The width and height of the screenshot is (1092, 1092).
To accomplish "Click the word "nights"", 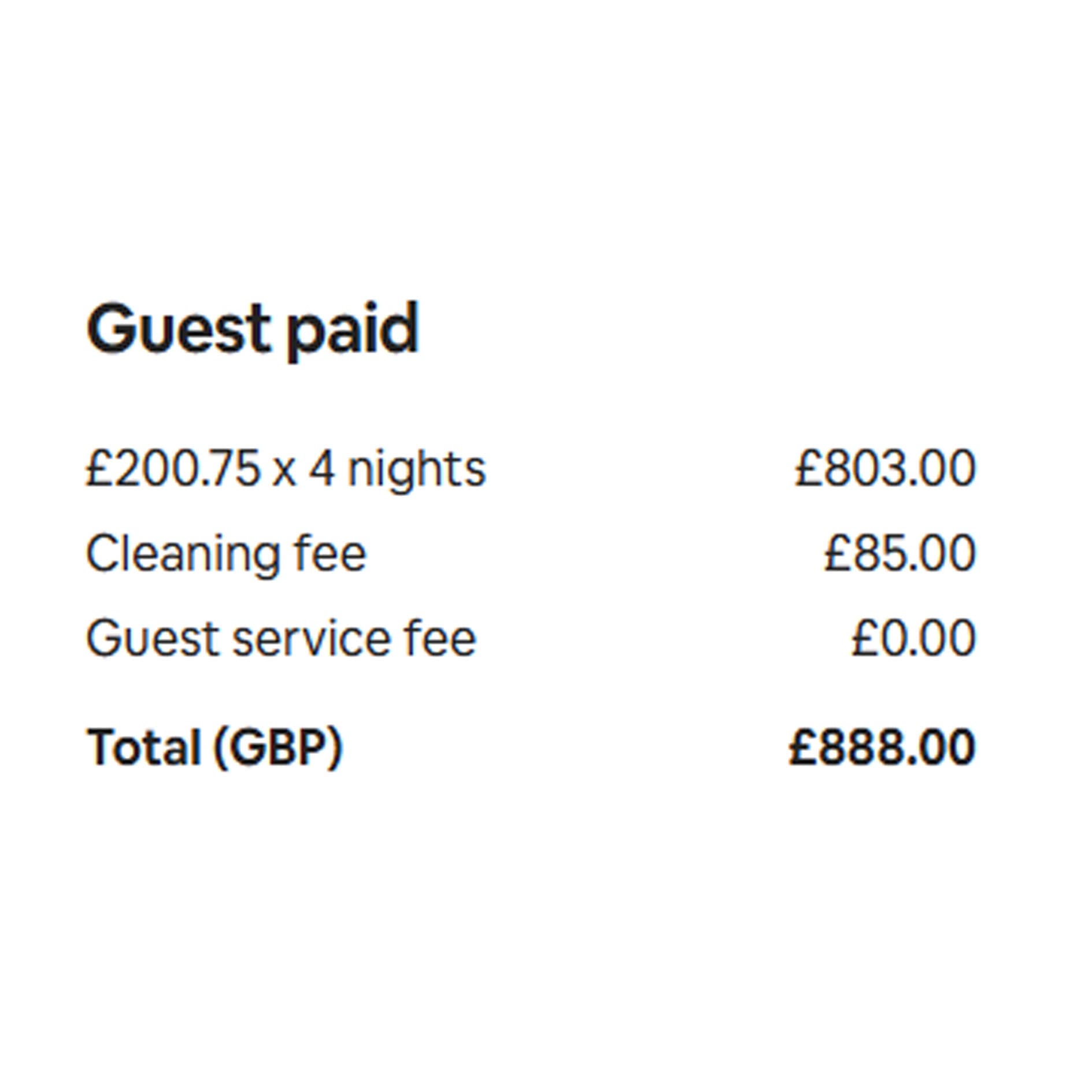I will coord(416,471).
